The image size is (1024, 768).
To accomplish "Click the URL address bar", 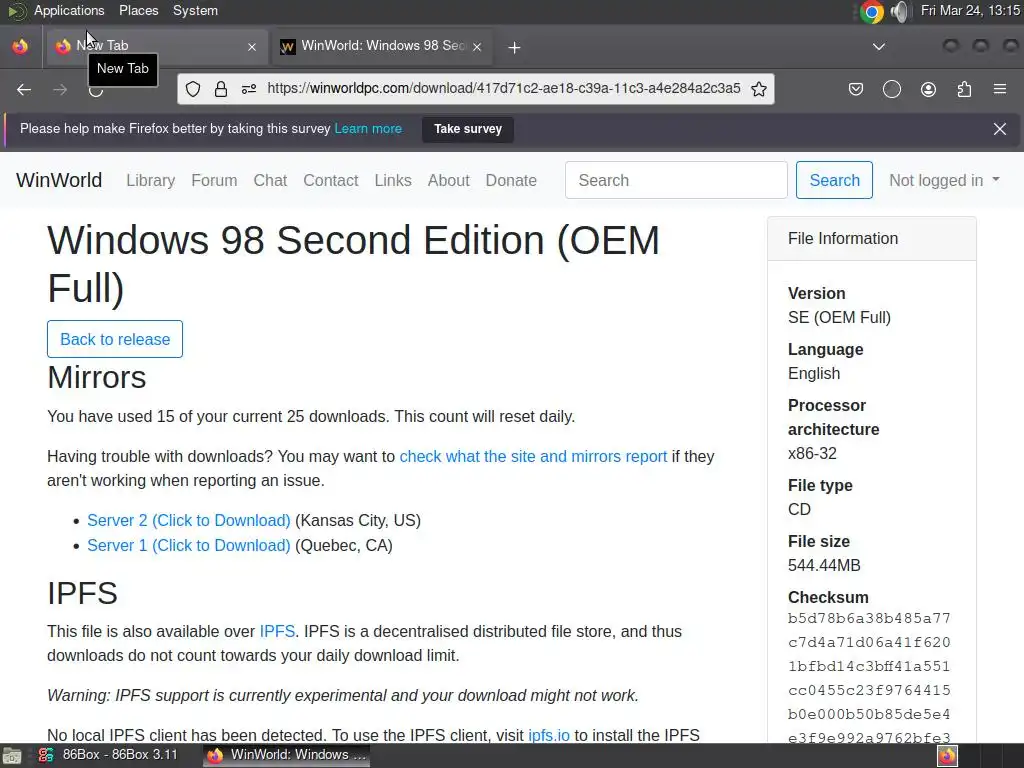I will click(x=504, y=89).
